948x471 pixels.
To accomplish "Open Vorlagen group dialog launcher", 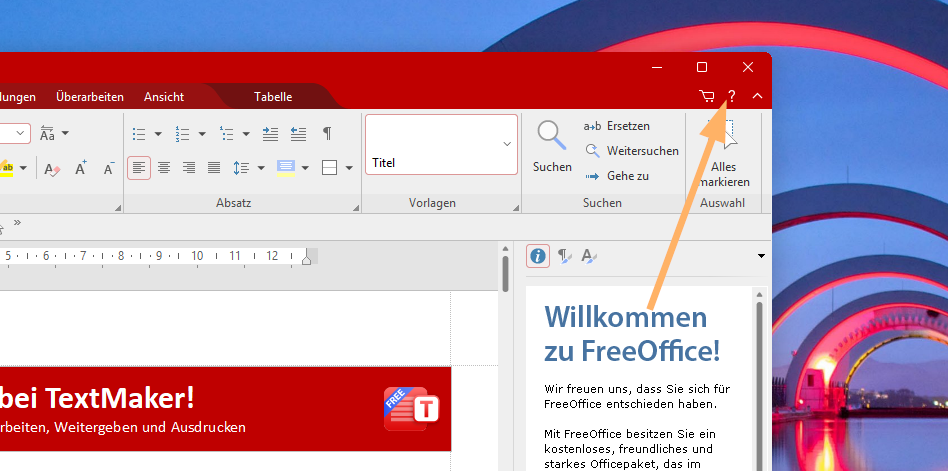I will tap(516, 208).
